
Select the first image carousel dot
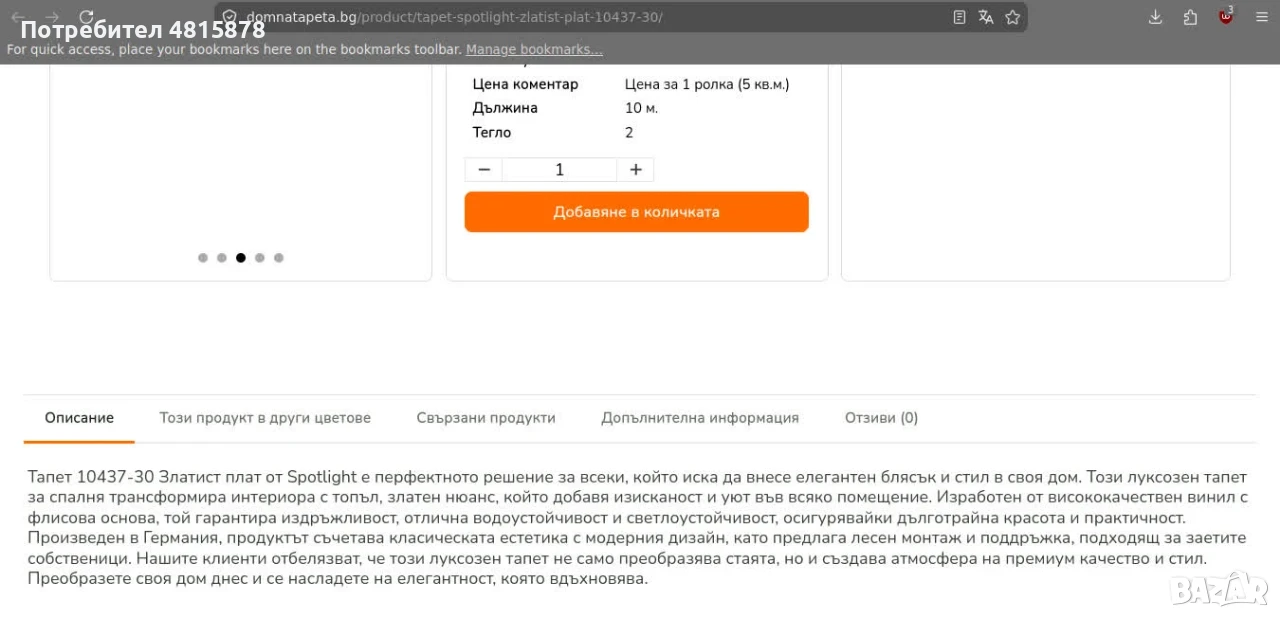[203, 258]
